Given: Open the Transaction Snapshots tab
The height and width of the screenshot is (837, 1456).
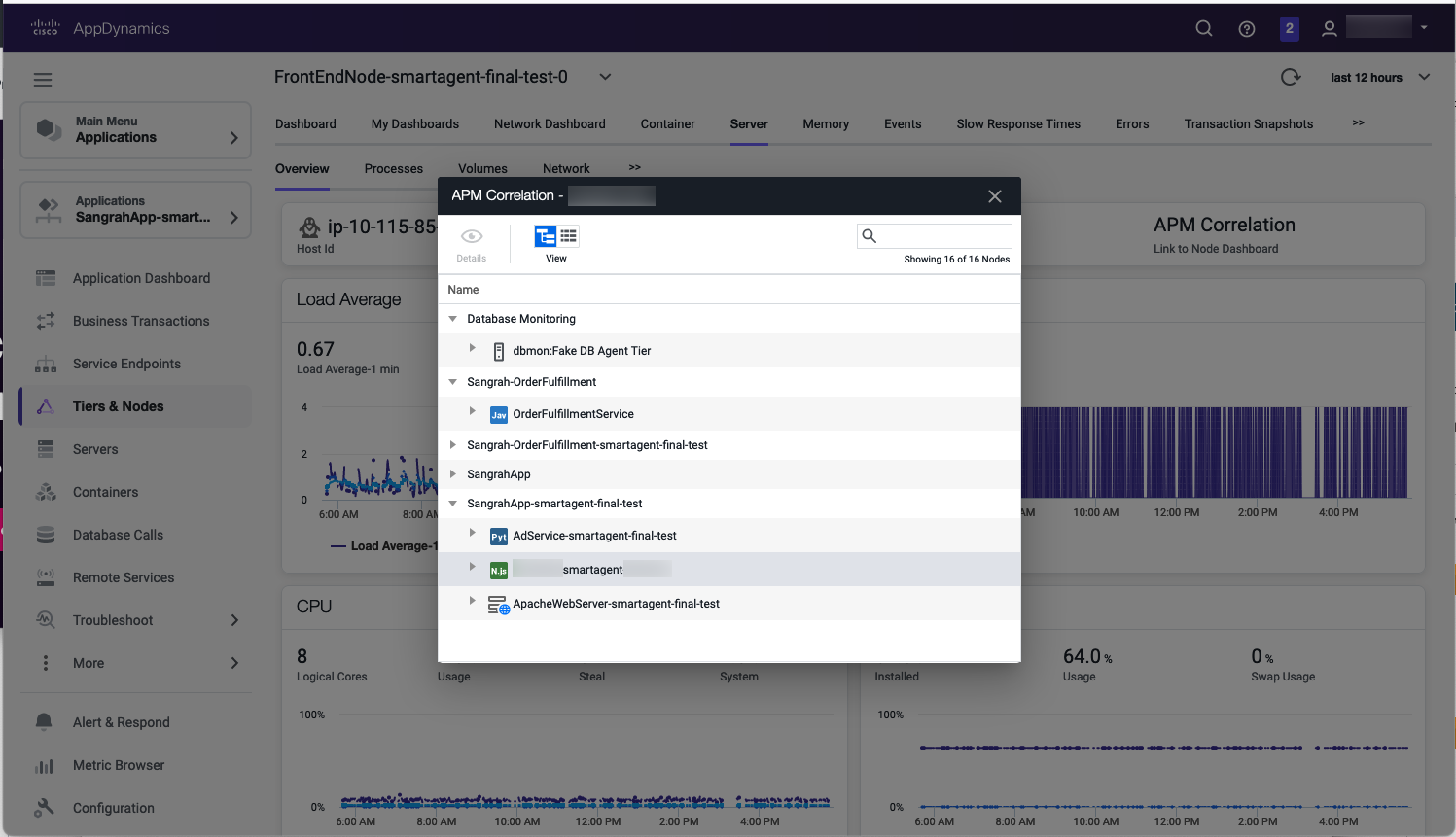Looking at the screenshot, I should click(x=1249, y=124).
